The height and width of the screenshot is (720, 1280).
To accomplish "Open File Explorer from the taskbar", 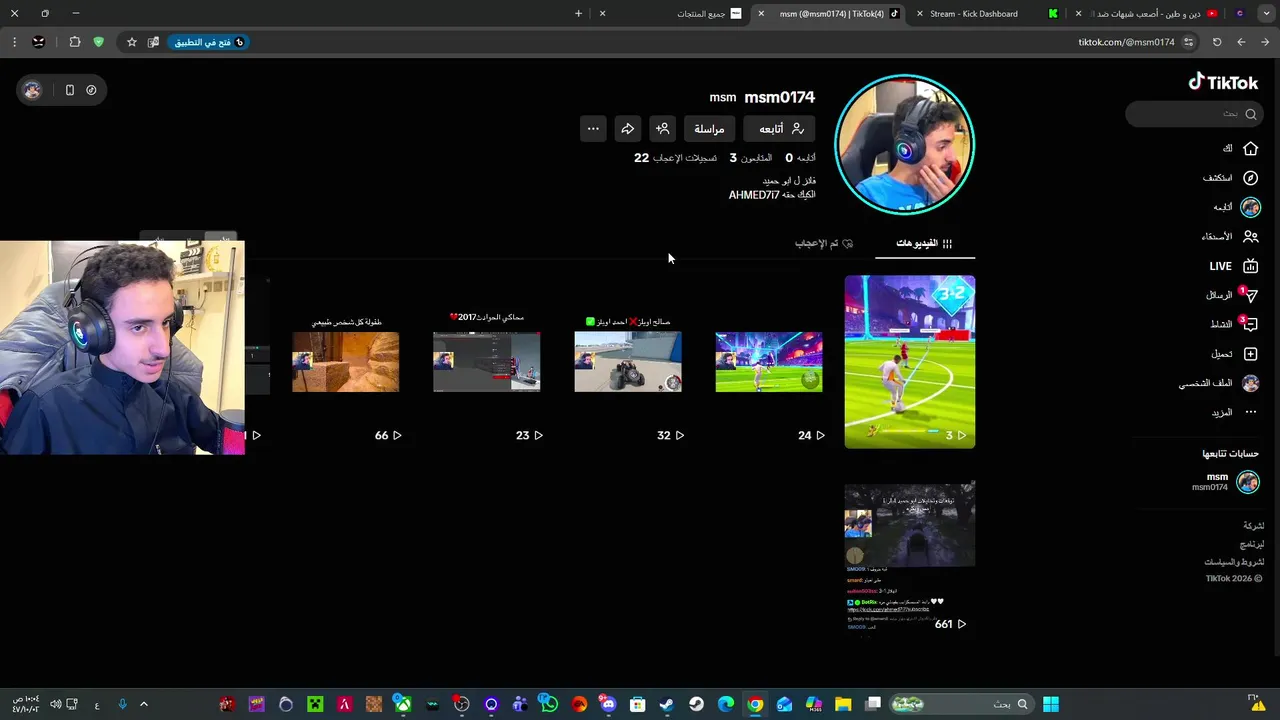I will click(843, 705).
